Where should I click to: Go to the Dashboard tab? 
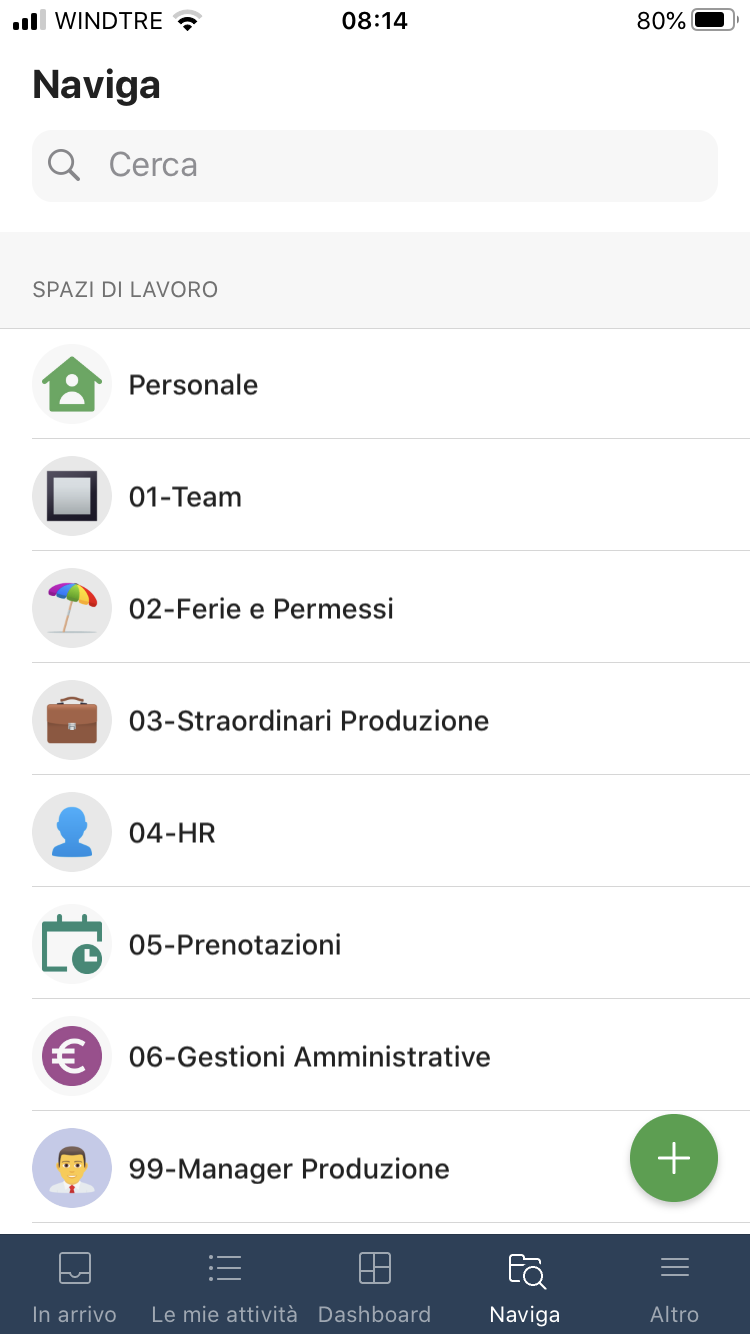coord(375,1285)
